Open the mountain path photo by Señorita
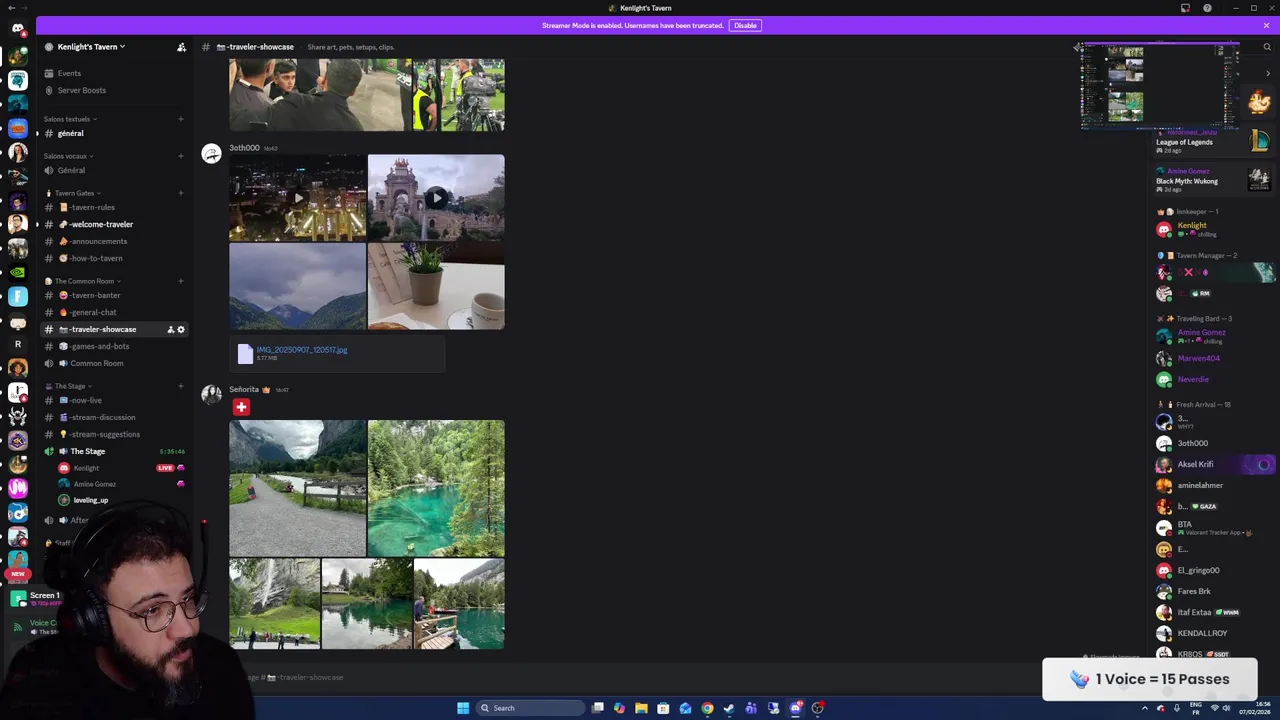The height and width of the screenshot is (720, 1280). coord(297,488)
